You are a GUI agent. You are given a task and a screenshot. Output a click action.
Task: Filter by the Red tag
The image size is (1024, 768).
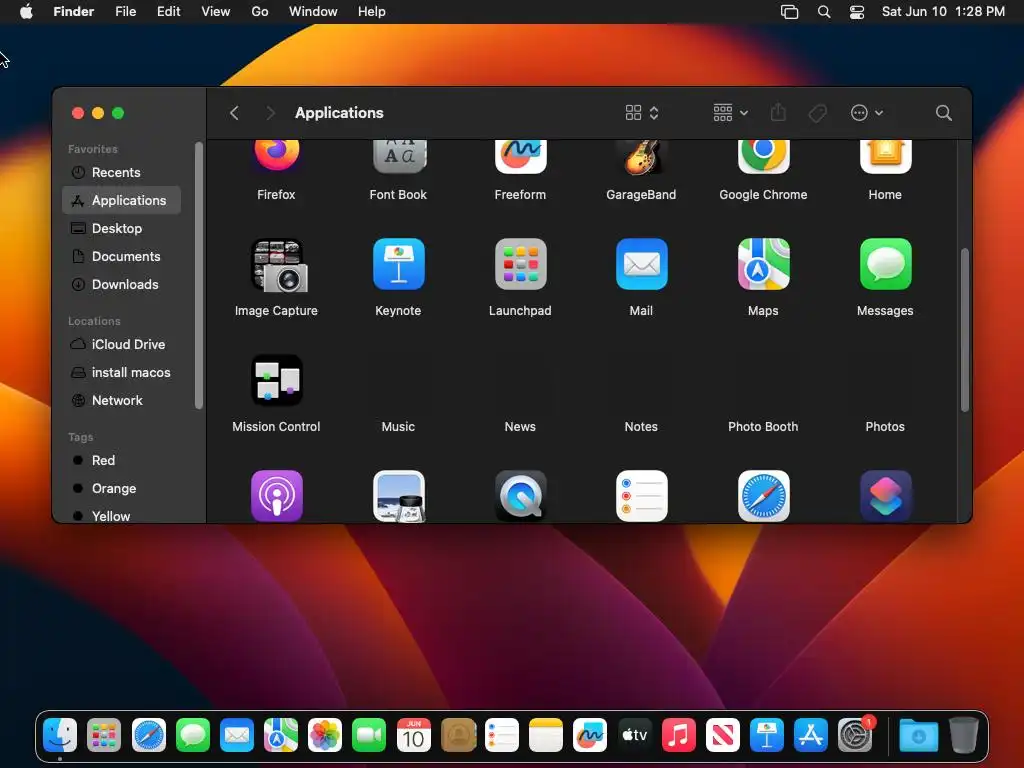[121, 460]
